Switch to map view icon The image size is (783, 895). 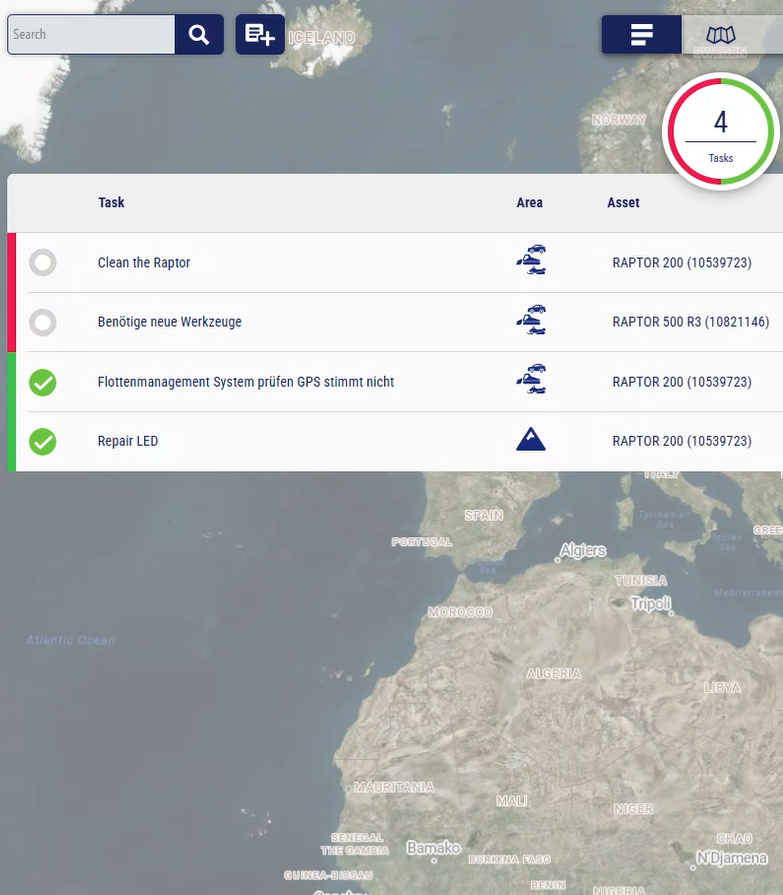point(720,35)
